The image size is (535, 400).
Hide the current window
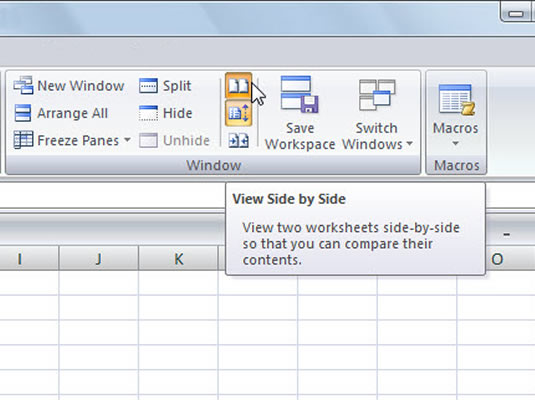click(x=166, y=113)
